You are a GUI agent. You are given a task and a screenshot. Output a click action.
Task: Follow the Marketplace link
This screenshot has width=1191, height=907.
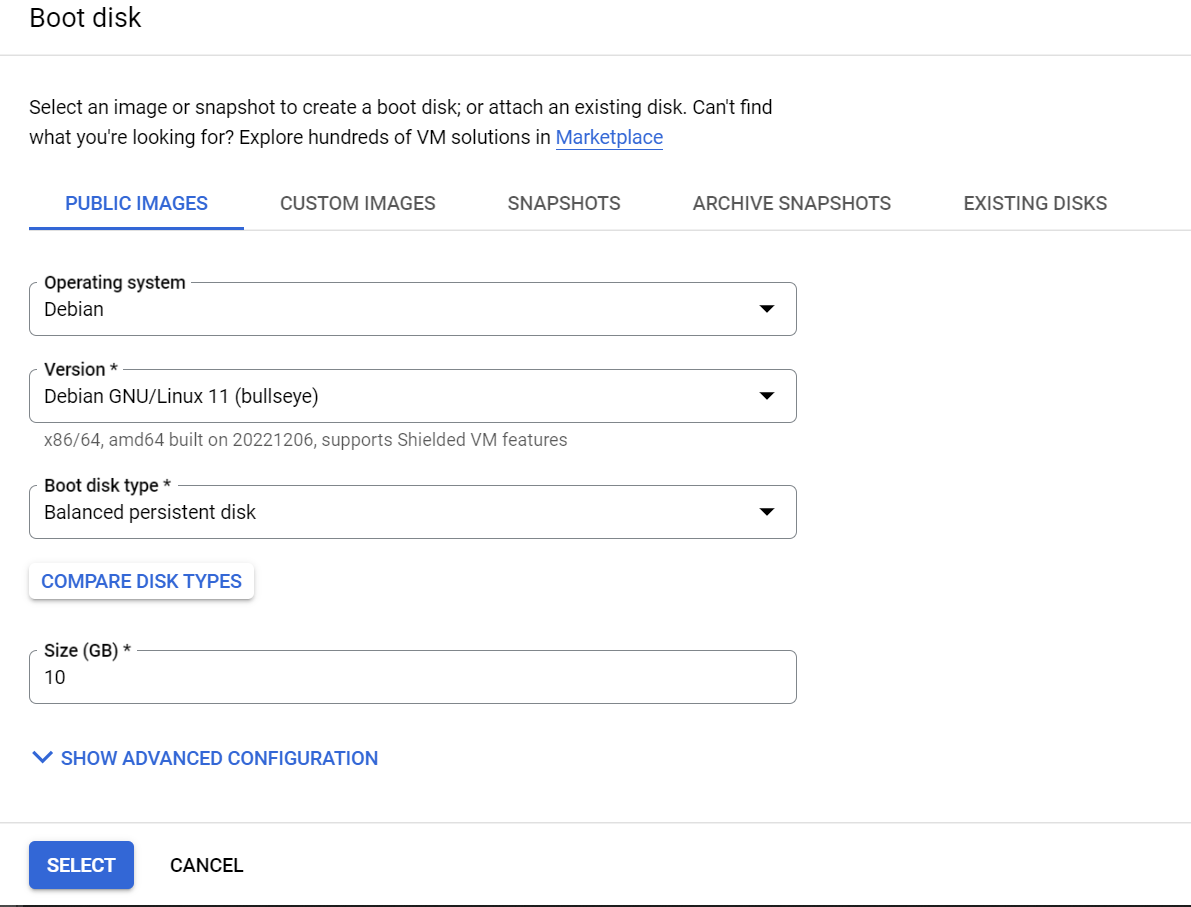pyautogui.click(x=609, y=138)
